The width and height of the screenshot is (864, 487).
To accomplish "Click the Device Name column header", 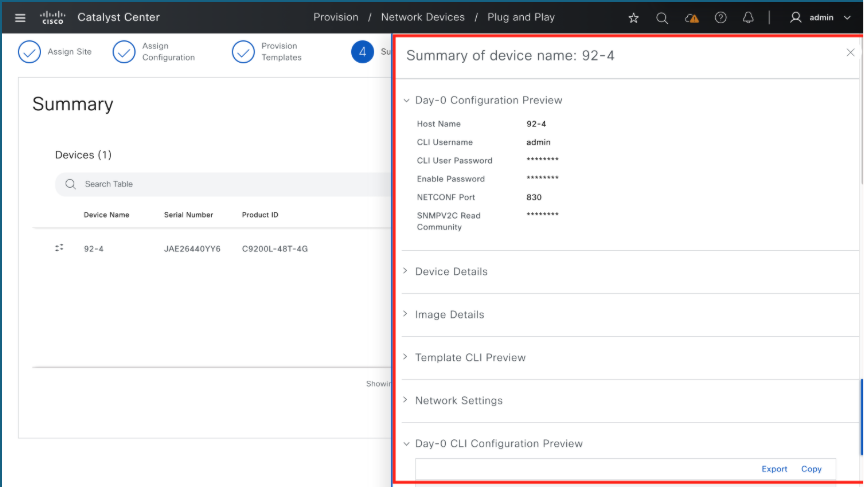I will click(106, 215).
